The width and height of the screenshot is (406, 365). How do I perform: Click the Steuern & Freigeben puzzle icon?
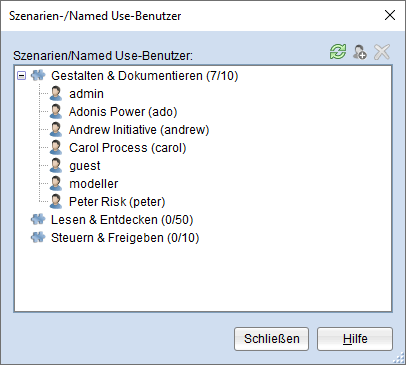tap(38, 238)
